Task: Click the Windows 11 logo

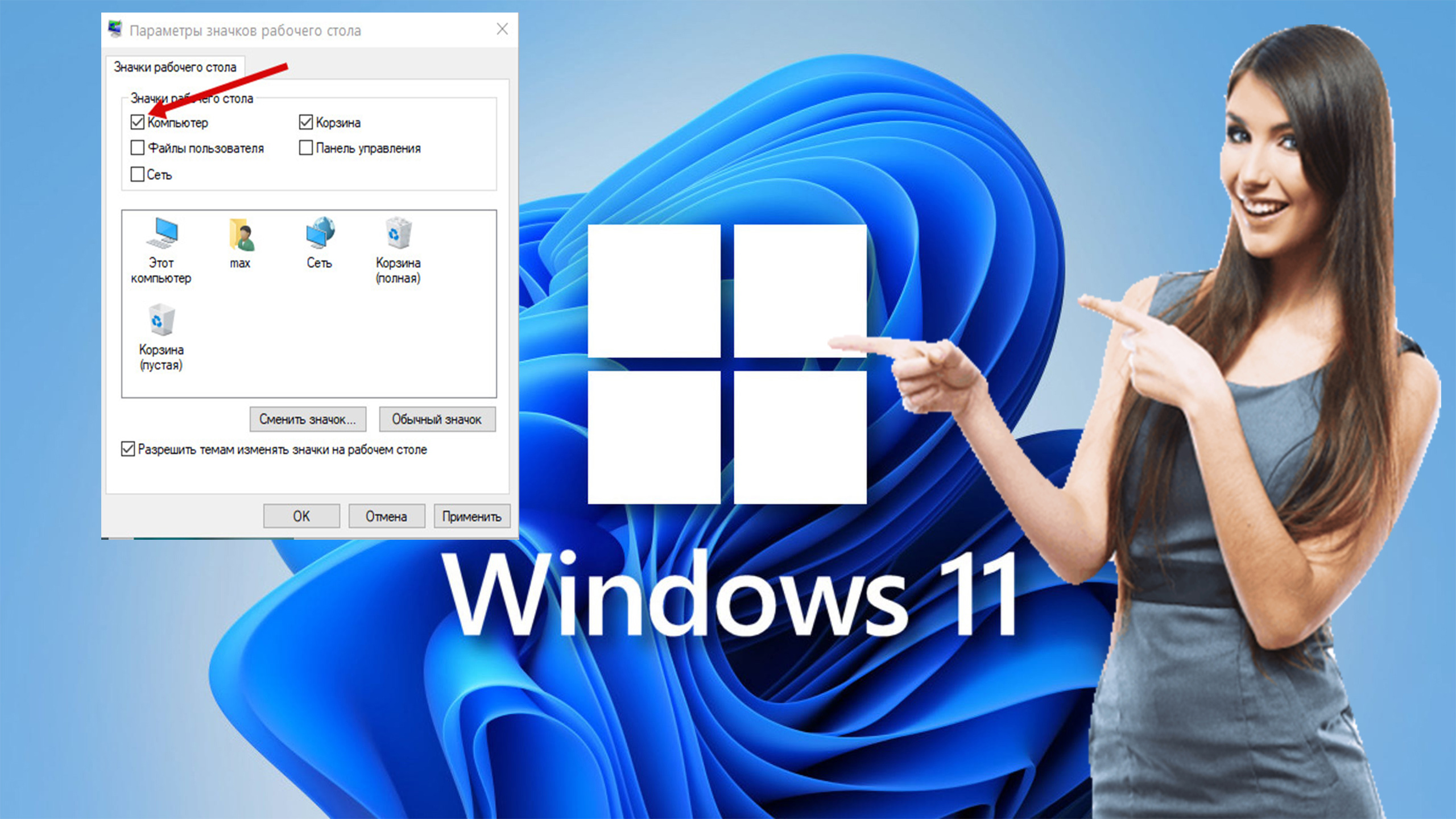Action: click(727, 364)
